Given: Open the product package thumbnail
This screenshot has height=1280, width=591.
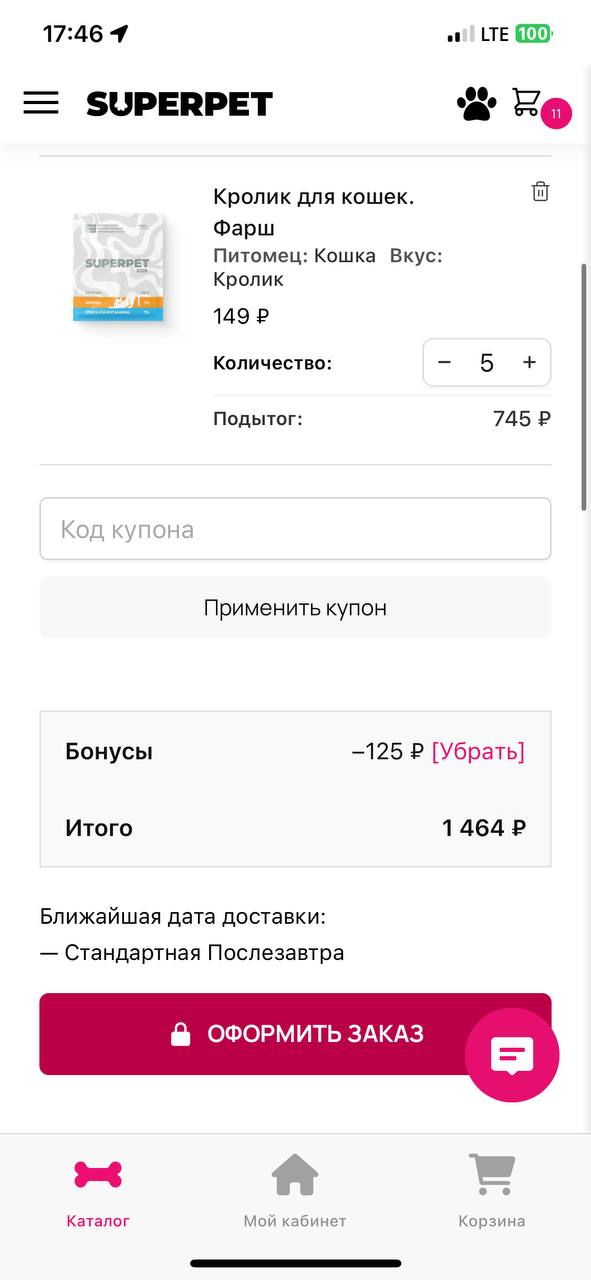Looking at the screenshot, I should click(x=118, y=267).
